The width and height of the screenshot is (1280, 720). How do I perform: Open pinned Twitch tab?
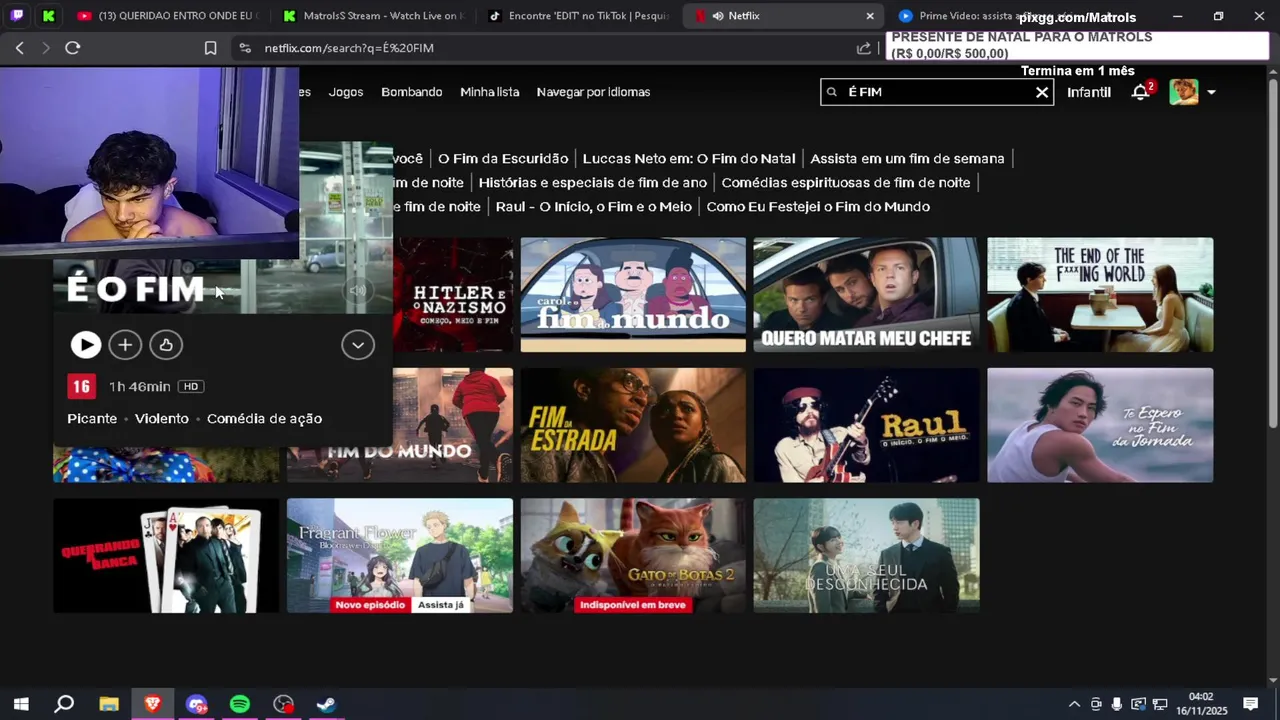coord(17,16)
